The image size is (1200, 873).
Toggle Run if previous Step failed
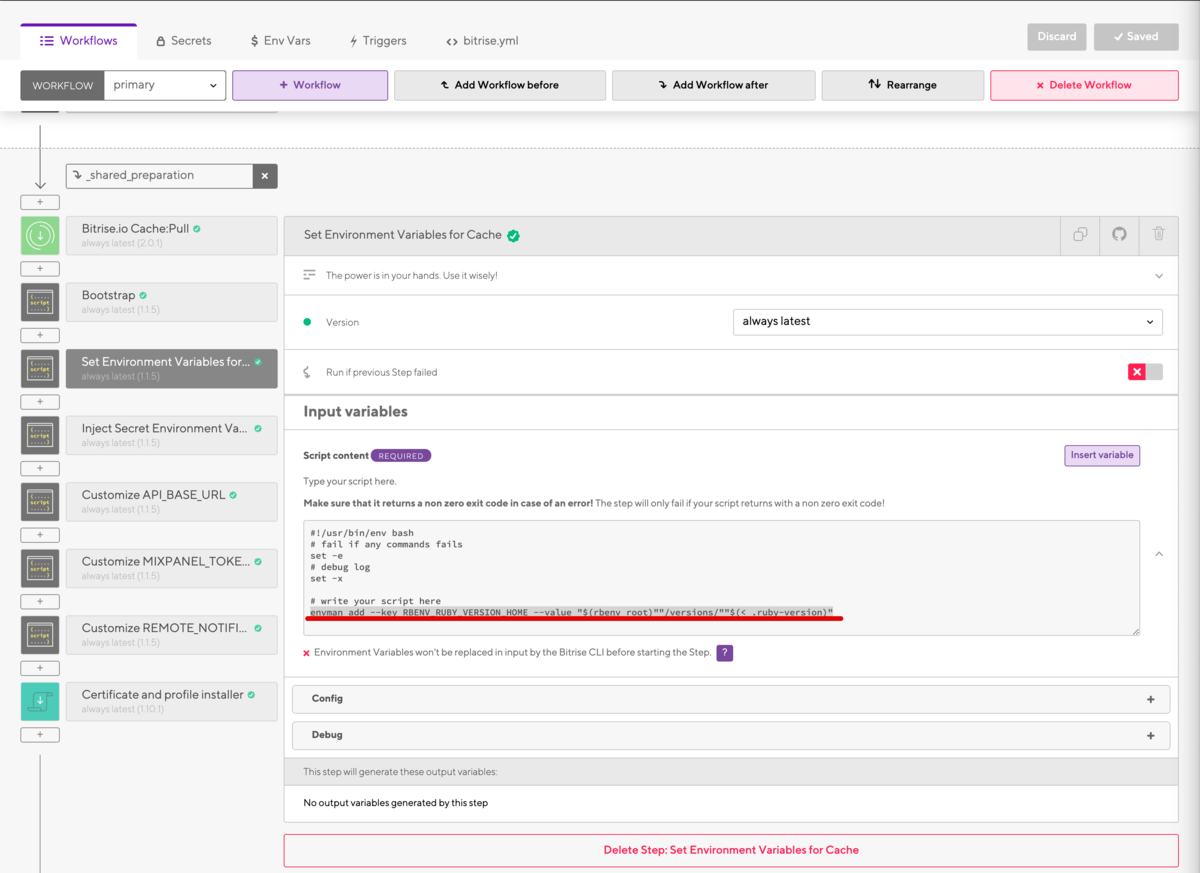tap(1145, 372)
